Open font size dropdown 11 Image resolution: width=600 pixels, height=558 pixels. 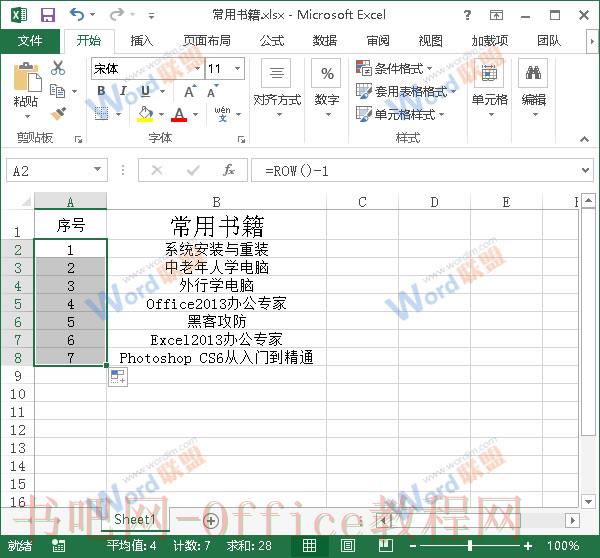pyautogui.click(x=237, y=69)
